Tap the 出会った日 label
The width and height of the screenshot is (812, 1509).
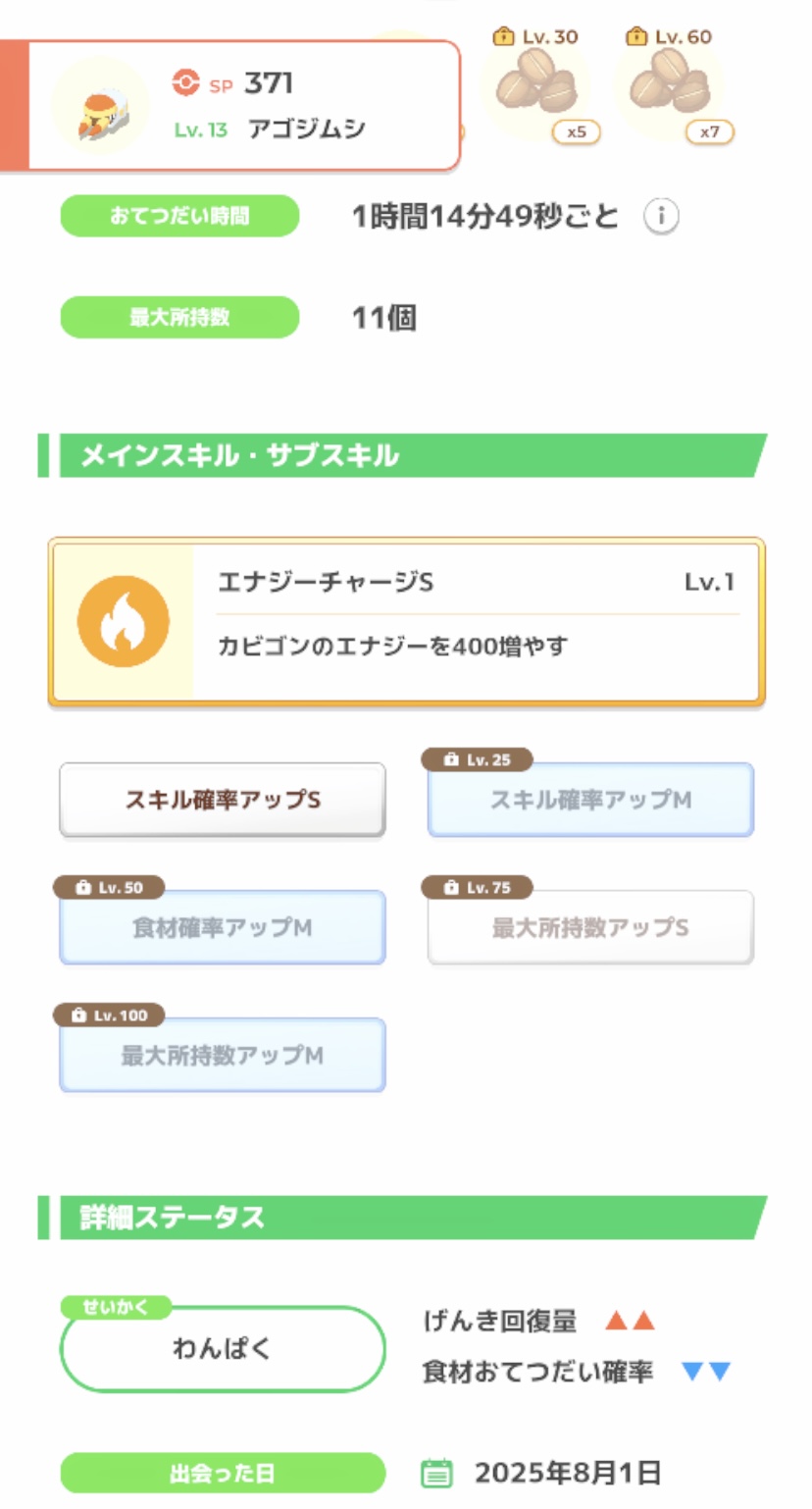point(223,1473)
